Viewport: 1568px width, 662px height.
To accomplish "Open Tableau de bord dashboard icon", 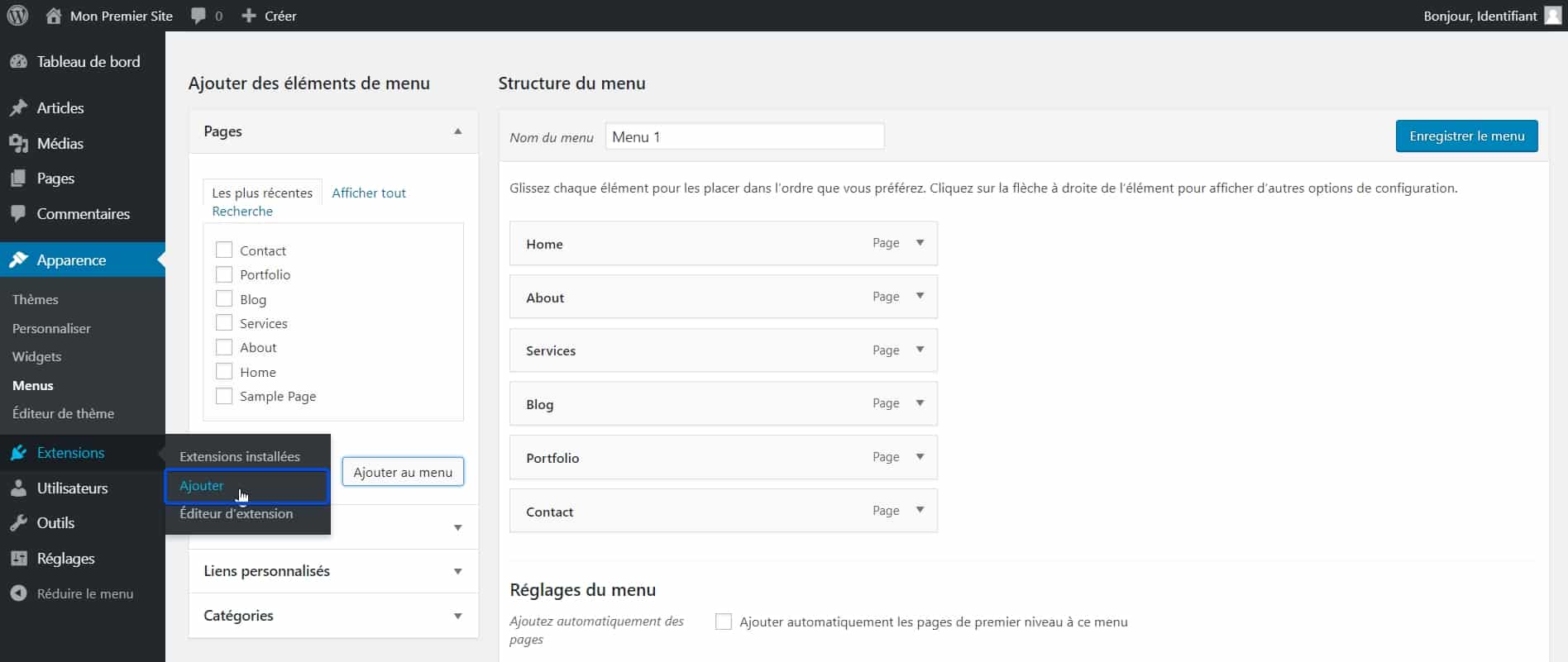I will coord(18,62).
